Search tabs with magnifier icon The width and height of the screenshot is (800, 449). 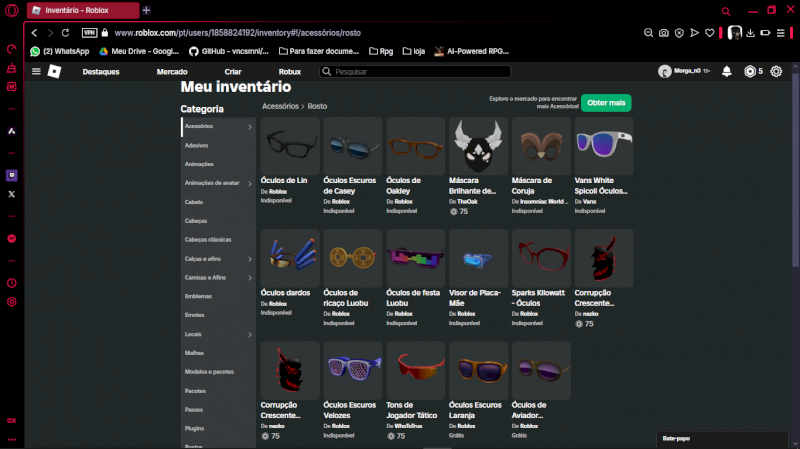pos(726,11)
